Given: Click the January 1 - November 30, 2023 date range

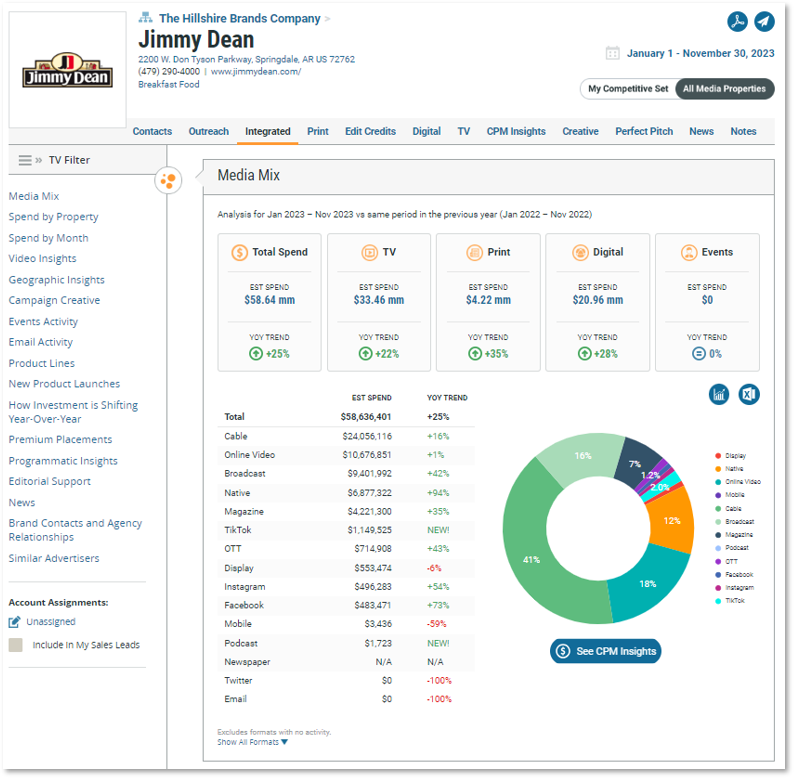Looking at the screenshot, I should tap(700, 53).
